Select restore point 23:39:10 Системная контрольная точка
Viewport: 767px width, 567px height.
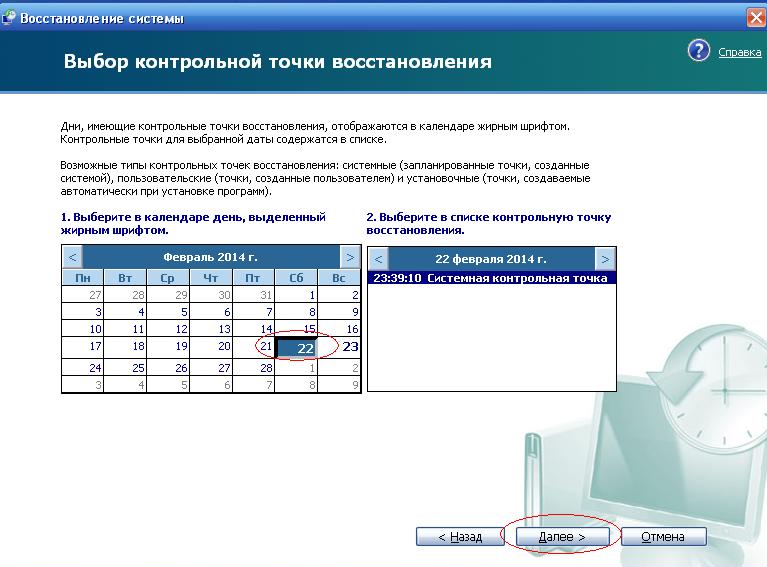[x=491, y=278]
